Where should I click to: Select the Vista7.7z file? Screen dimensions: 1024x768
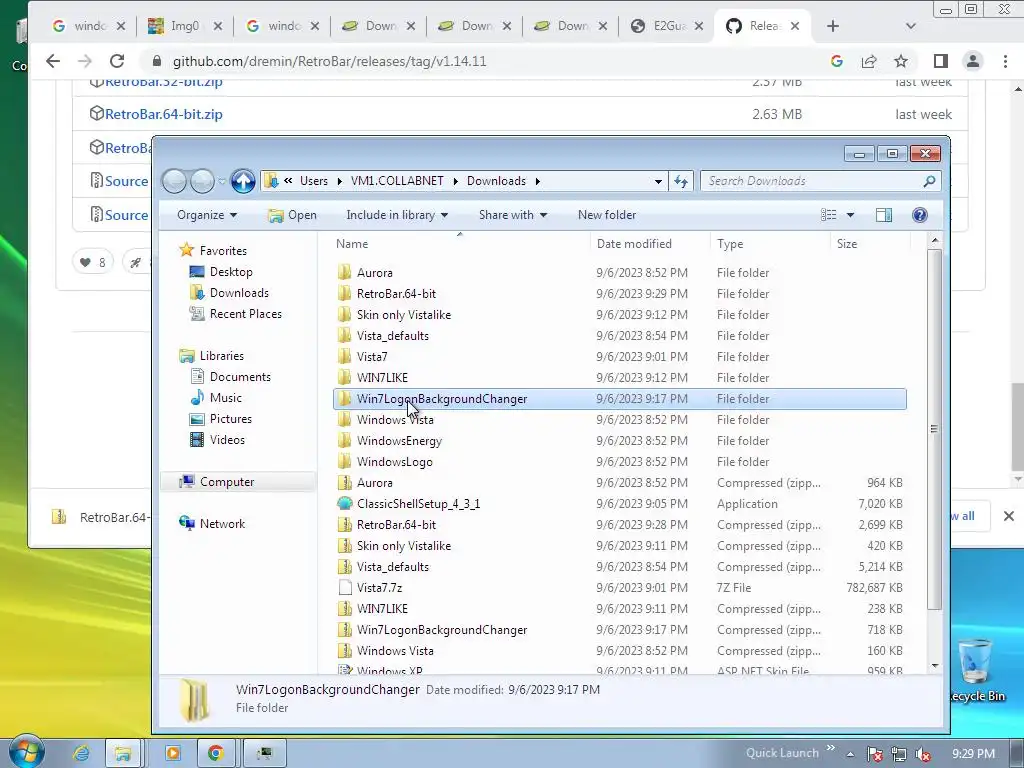[x=620, y=588]
